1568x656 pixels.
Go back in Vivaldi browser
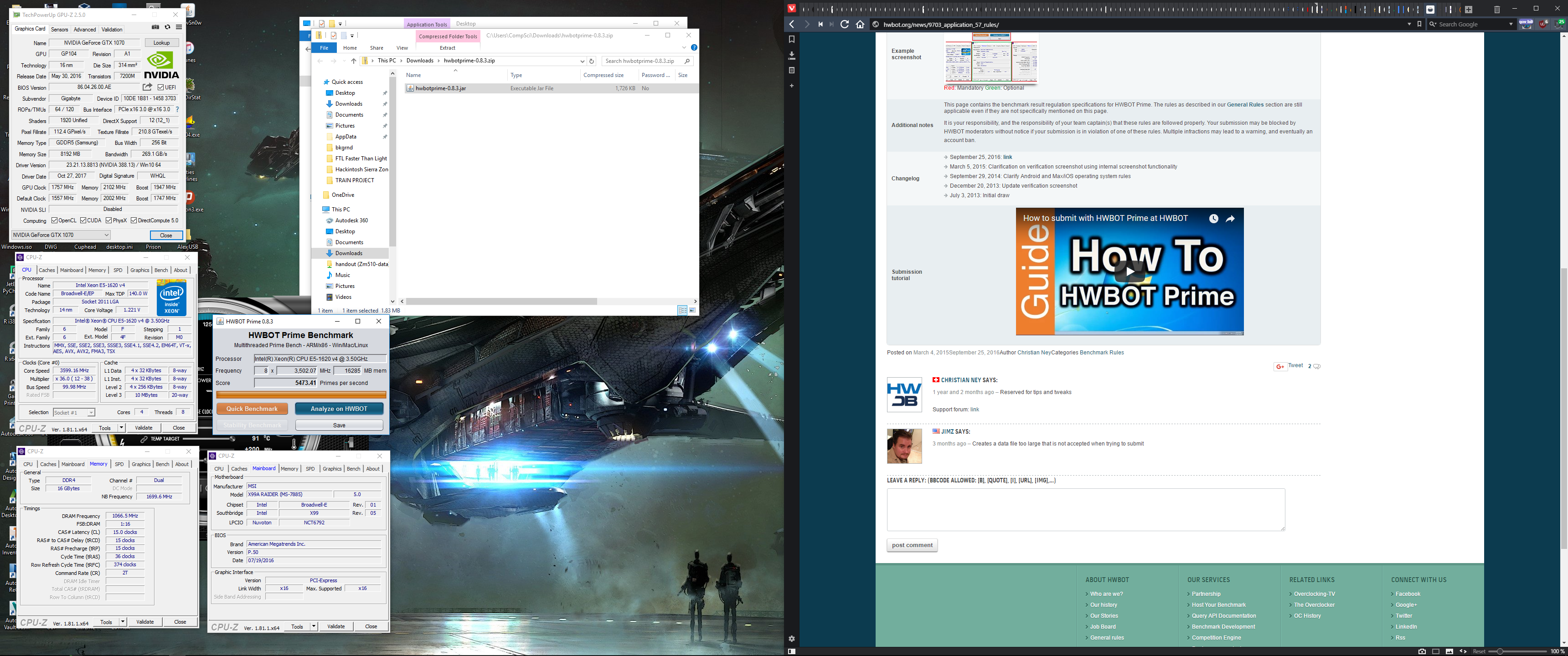tap(791, 24)
